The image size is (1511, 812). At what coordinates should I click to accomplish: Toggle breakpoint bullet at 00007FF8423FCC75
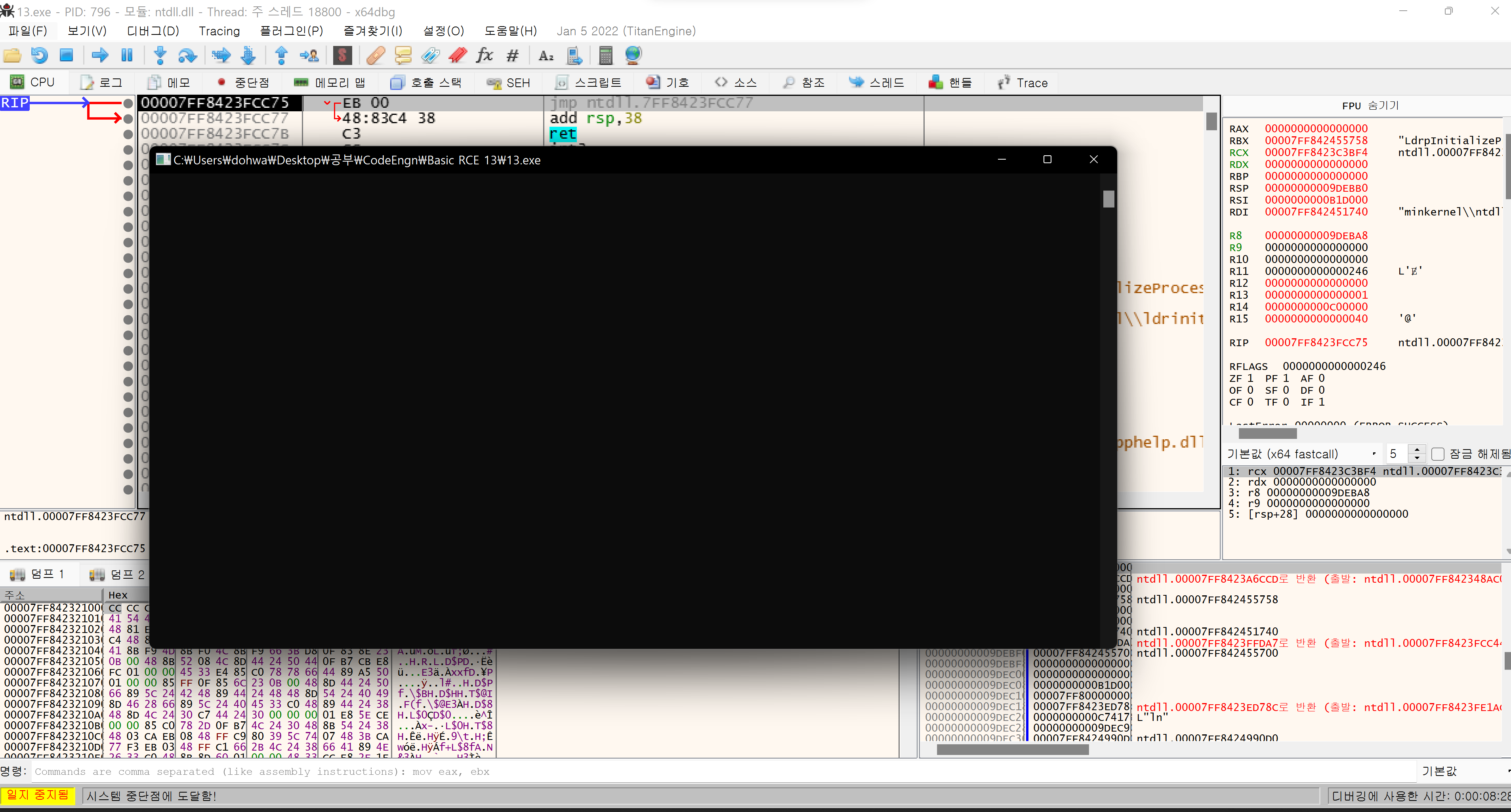coord(128,103)
